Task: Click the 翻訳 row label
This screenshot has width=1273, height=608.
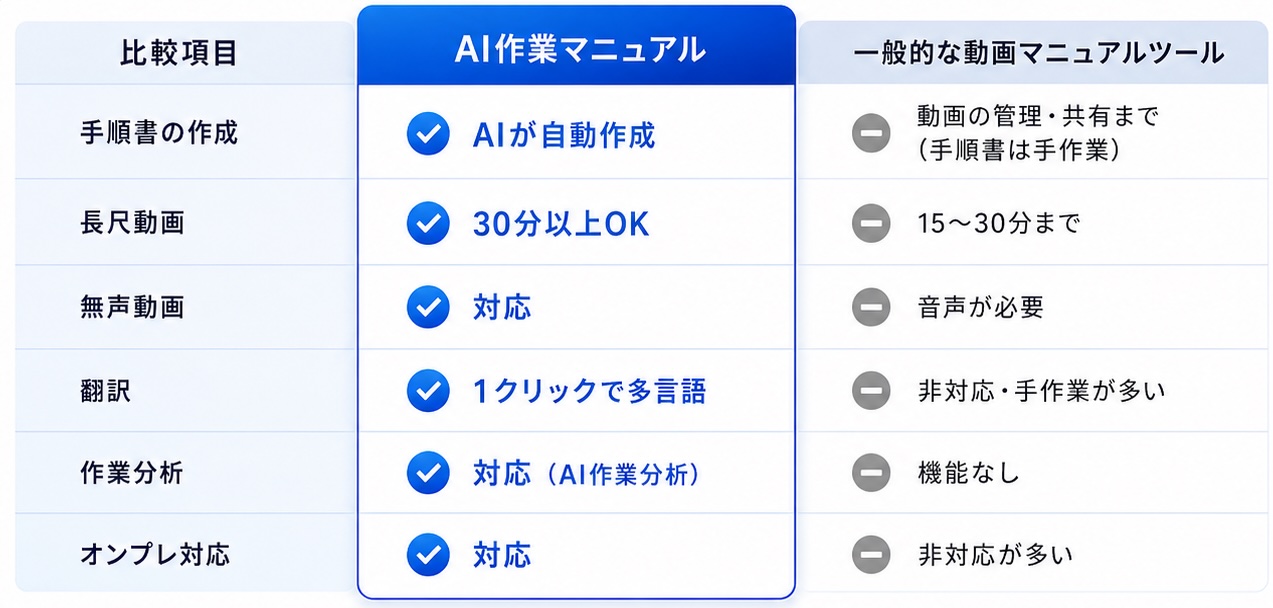Action: [106, 390]
